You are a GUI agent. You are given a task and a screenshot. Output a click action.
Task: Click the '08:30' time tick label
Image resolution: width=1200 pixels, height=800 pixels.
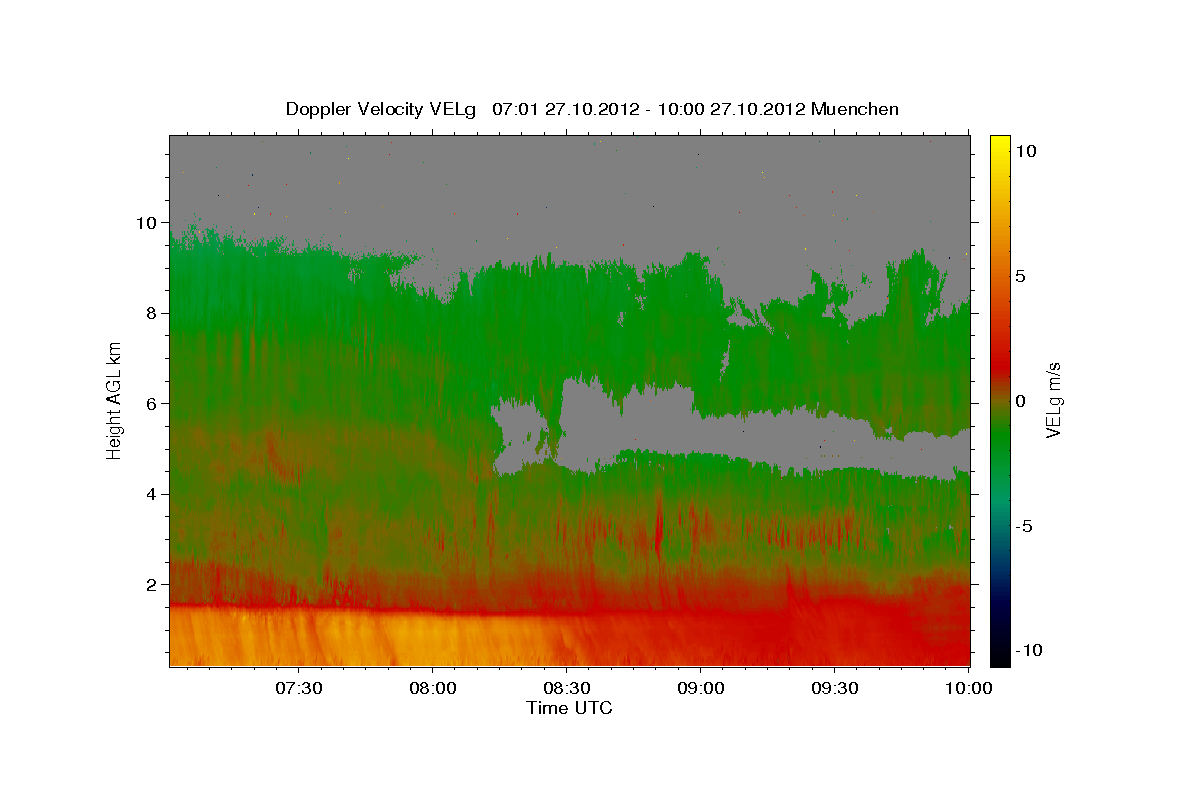[x=567, y=689]
